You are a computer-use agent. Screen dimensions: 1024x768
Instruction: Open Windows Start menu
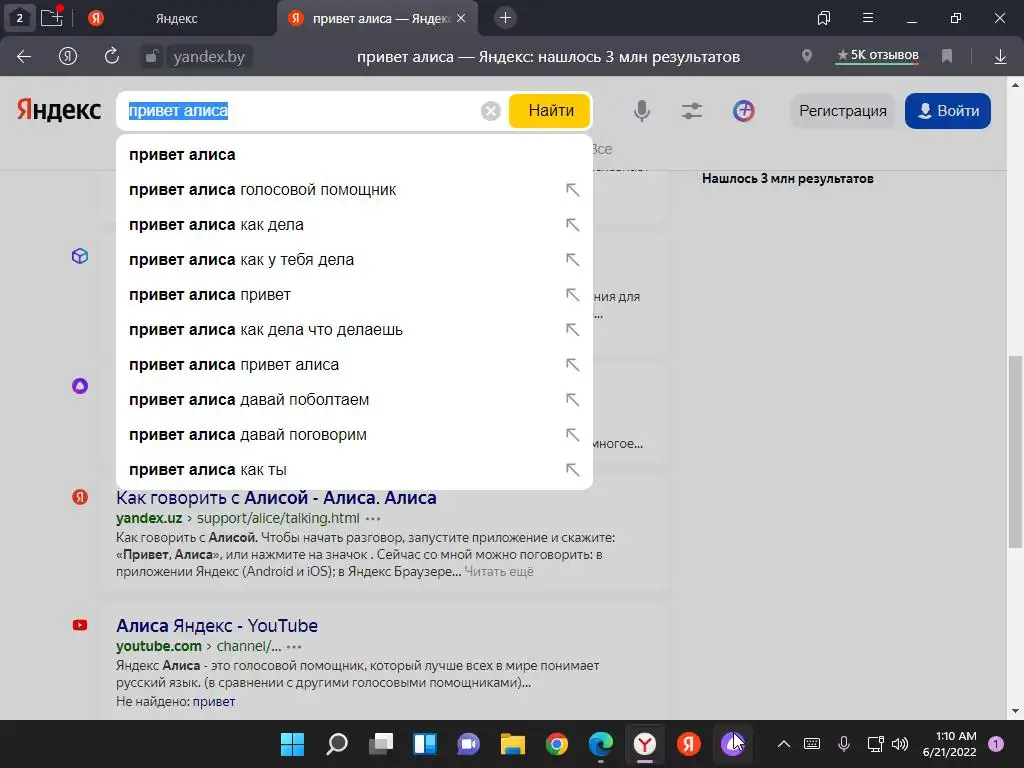(292, 744)
